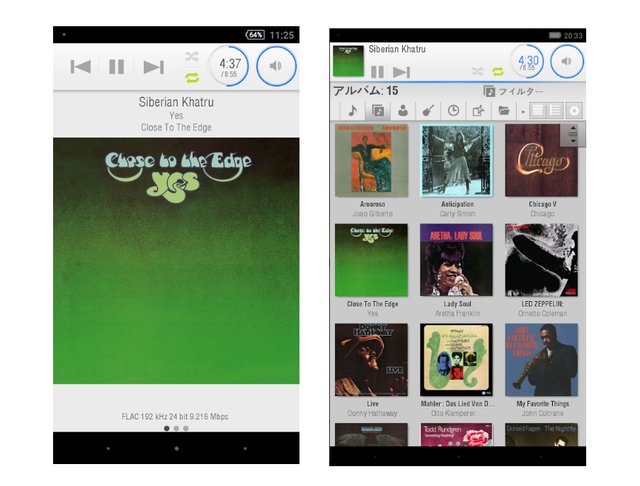Viewport: 640px width, 486px height.
Task: Tap the アルバム: 15 album count heading
Action: [366, 91]
